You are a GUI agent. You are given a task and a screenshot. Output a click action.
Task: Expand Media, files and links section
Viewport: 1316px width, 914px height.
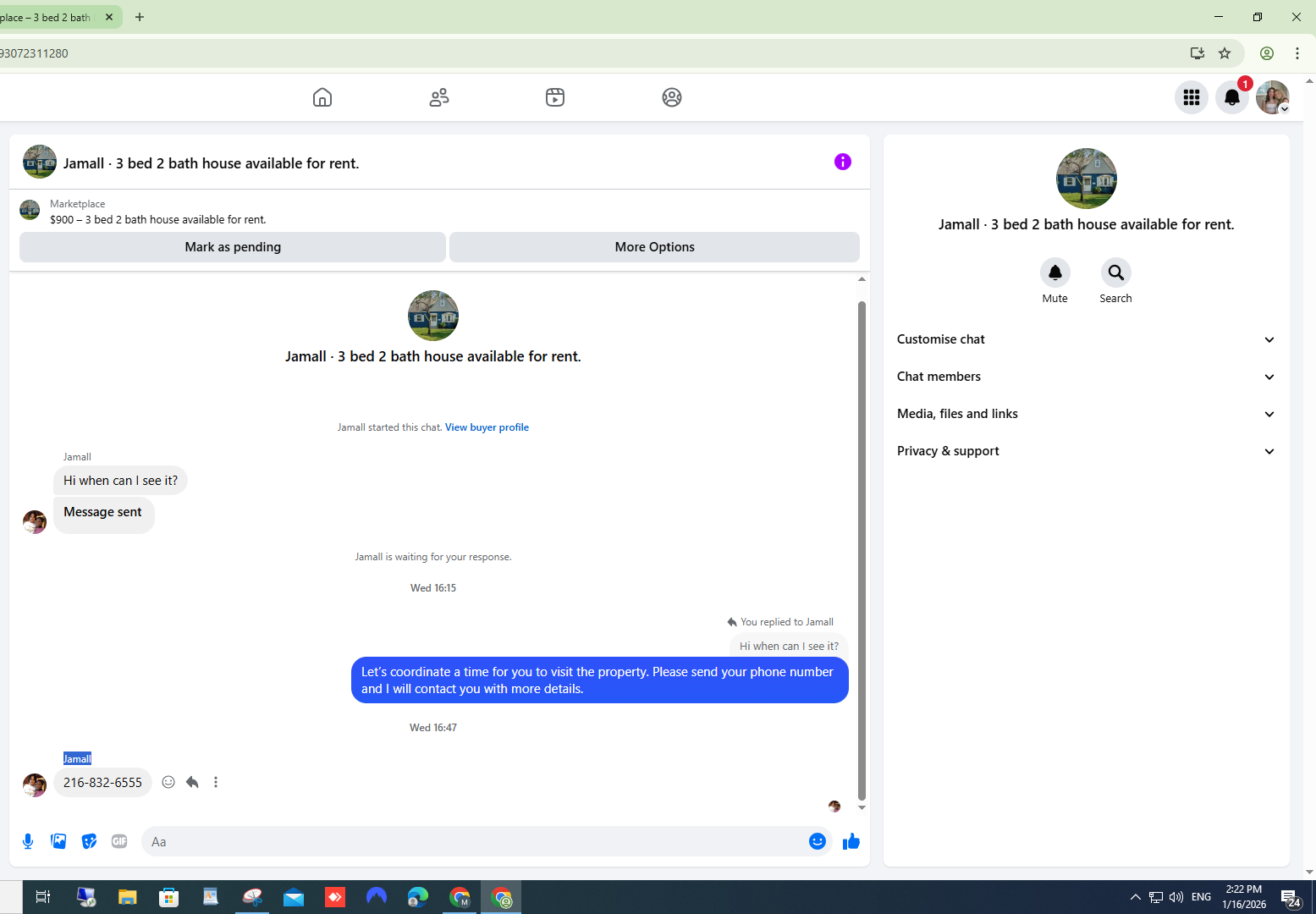[1087, 414]
